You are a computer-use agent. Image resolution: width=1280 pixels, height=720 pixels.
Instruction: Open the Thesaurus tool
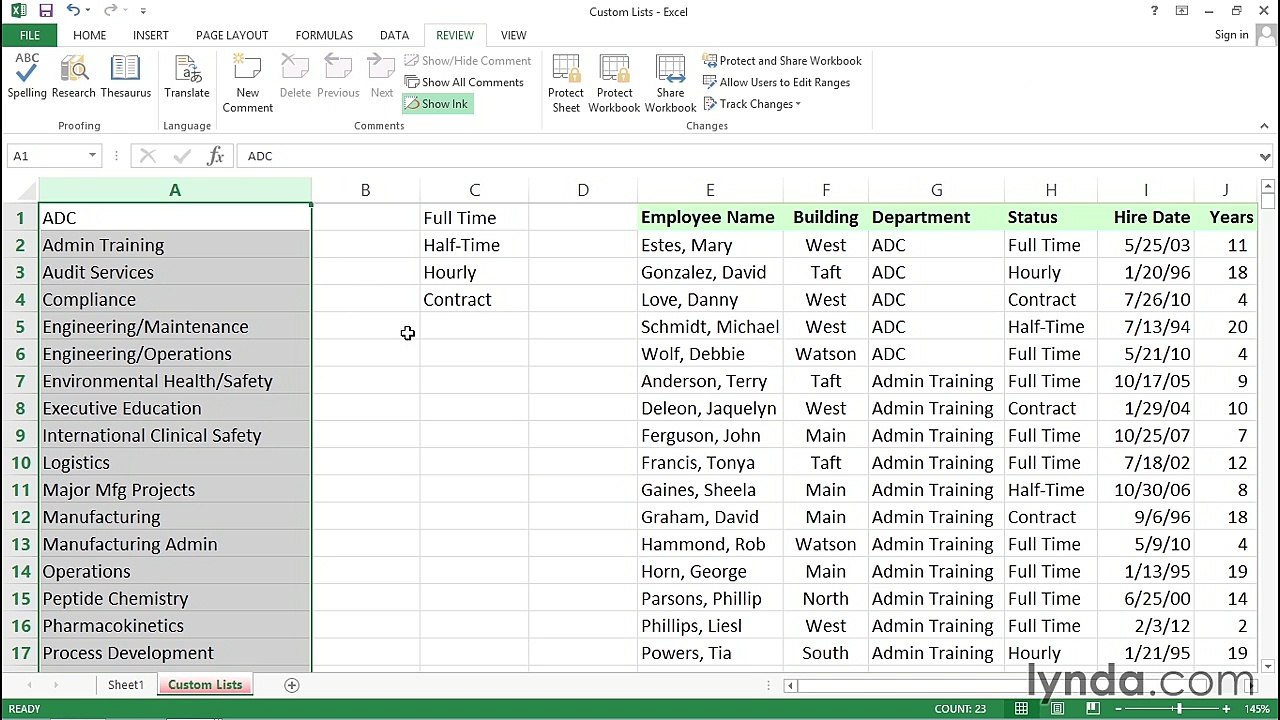point(125,77)
